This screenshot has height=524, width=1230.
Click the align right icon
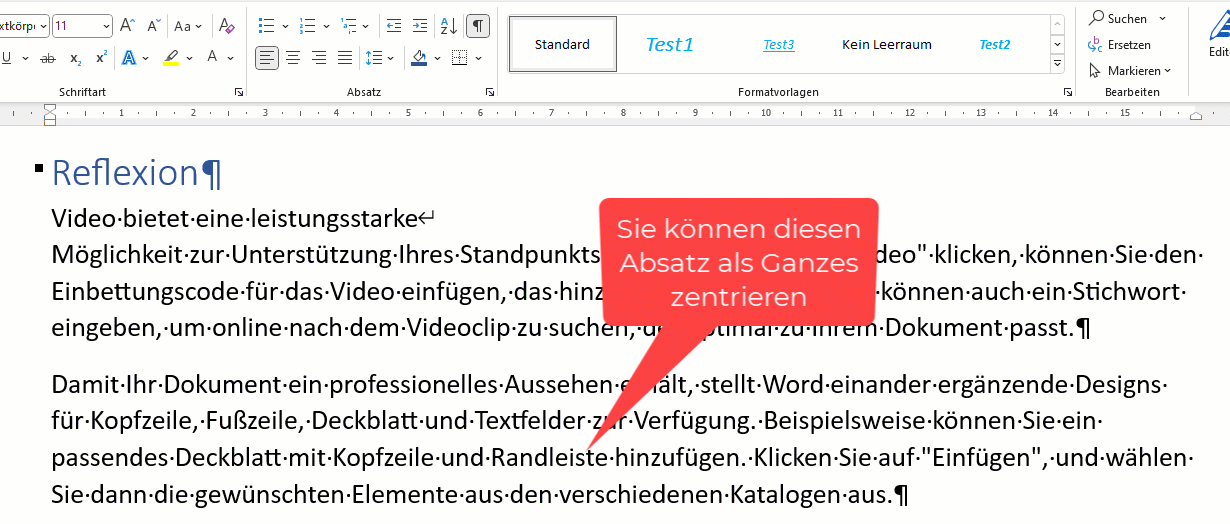[319, 58]
